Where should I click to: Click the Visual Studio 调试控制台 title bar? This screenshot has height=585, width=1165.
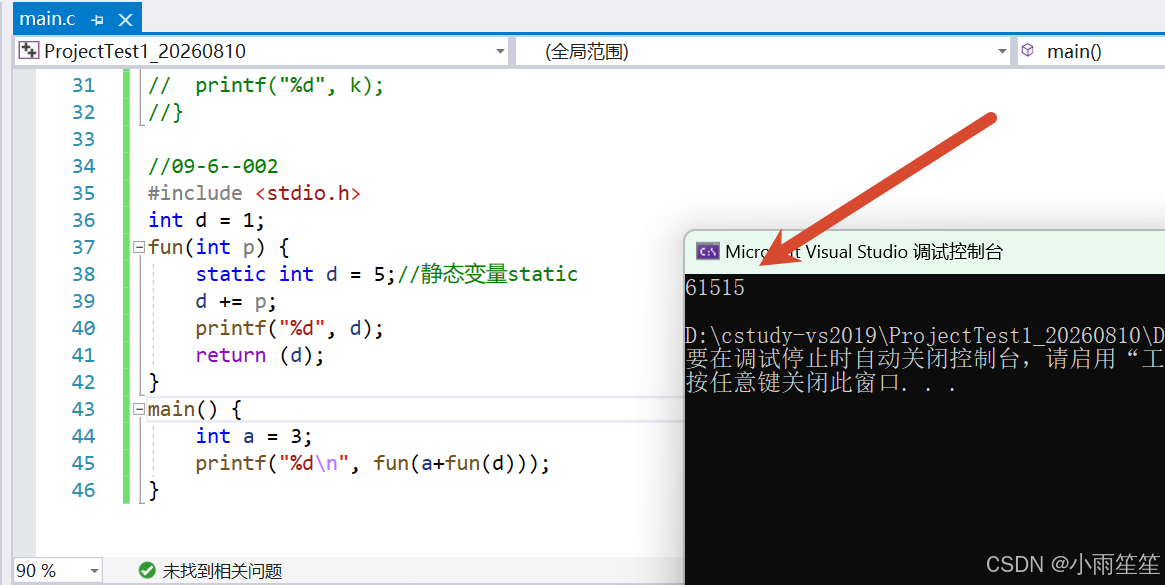(924, 251)
